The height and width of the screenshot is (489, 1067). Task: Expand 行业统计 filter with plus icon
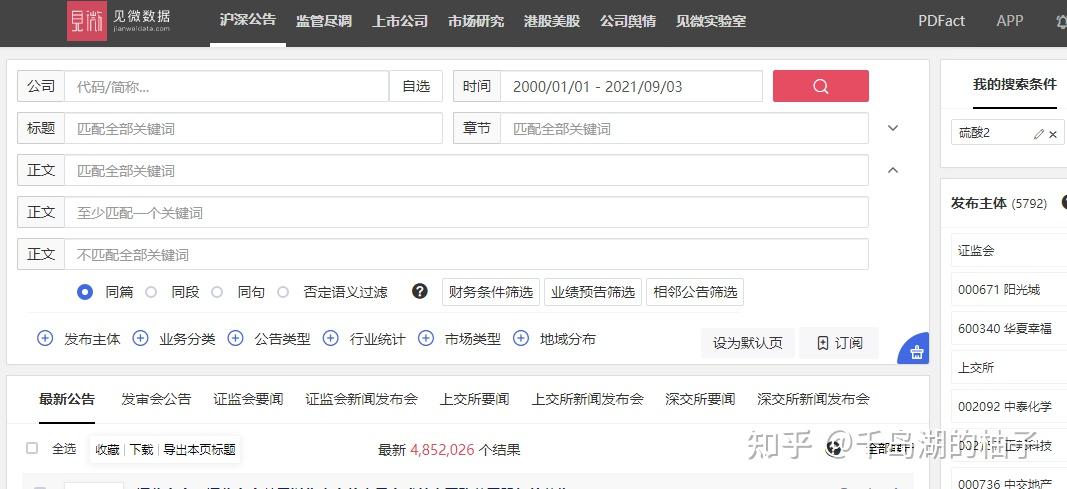coord(331,338)
